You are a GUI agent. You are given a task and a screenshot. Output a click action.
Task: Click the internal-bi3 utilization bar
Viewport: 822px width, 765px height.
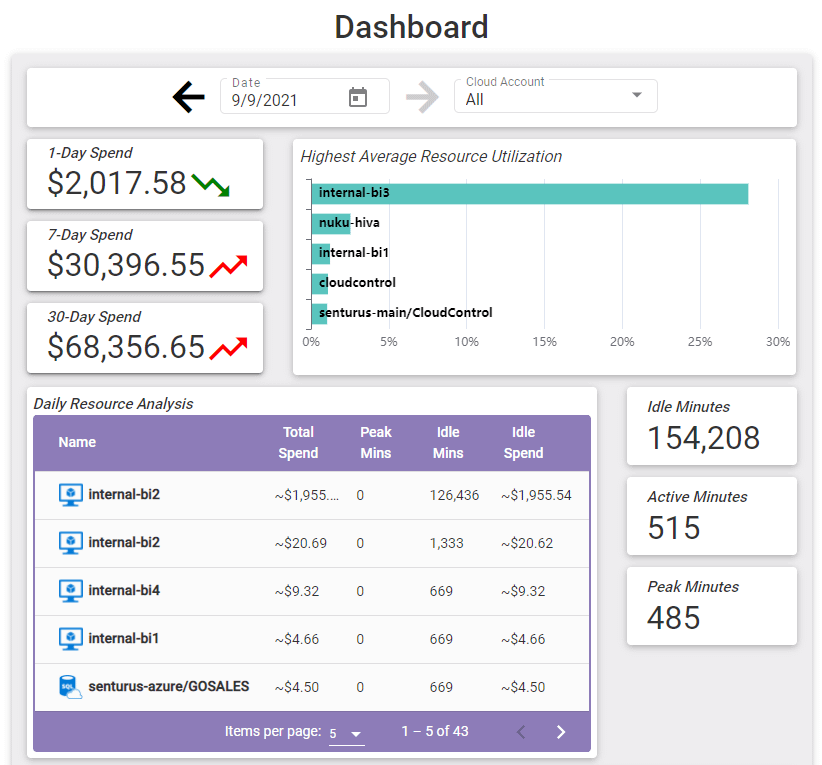529,193
